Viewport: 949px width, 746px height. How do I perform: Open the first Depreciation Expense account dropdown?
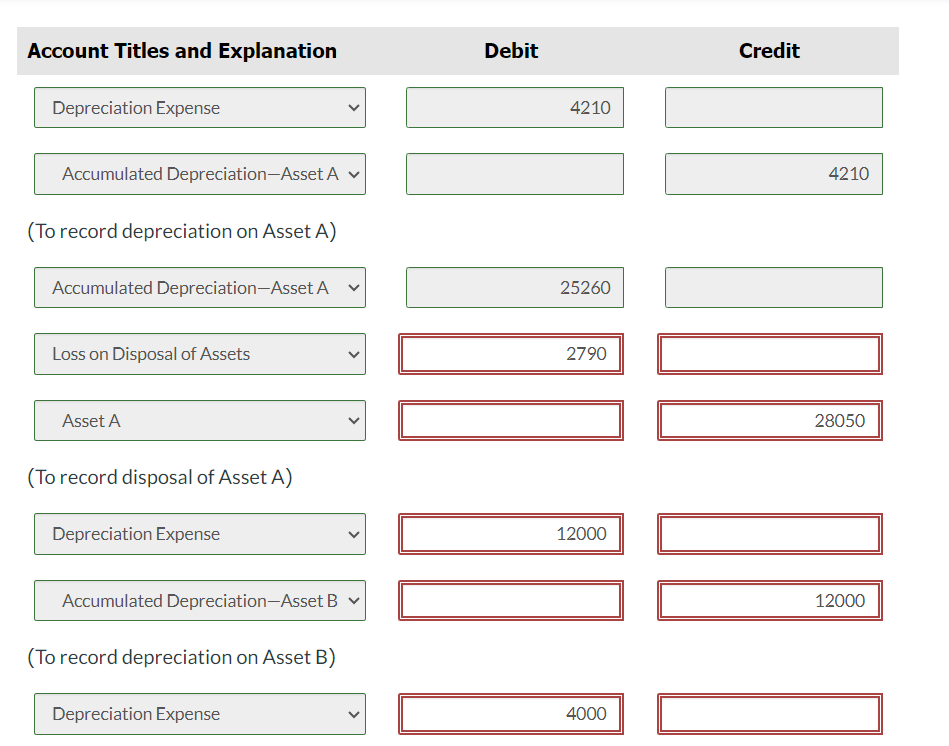pos(200,108)
